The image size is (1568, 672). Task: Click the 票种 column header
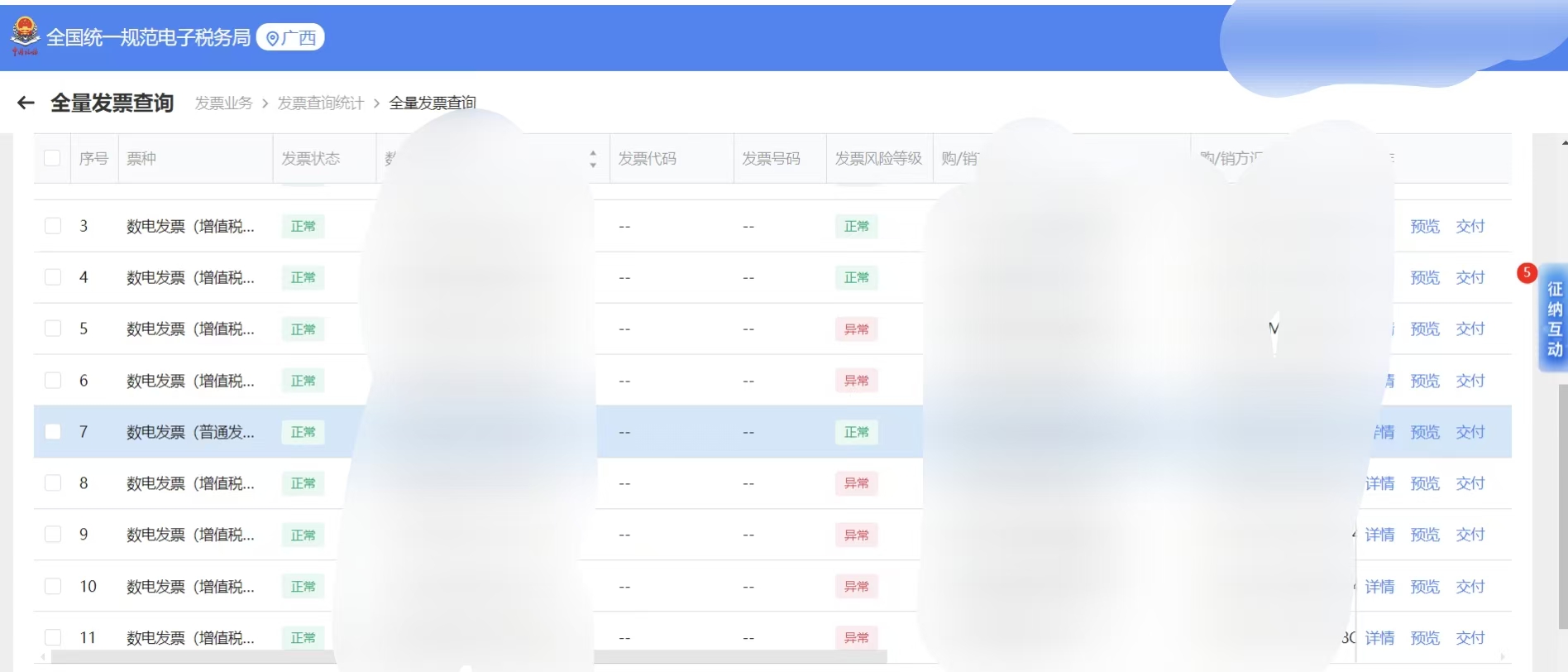(141, 158)
